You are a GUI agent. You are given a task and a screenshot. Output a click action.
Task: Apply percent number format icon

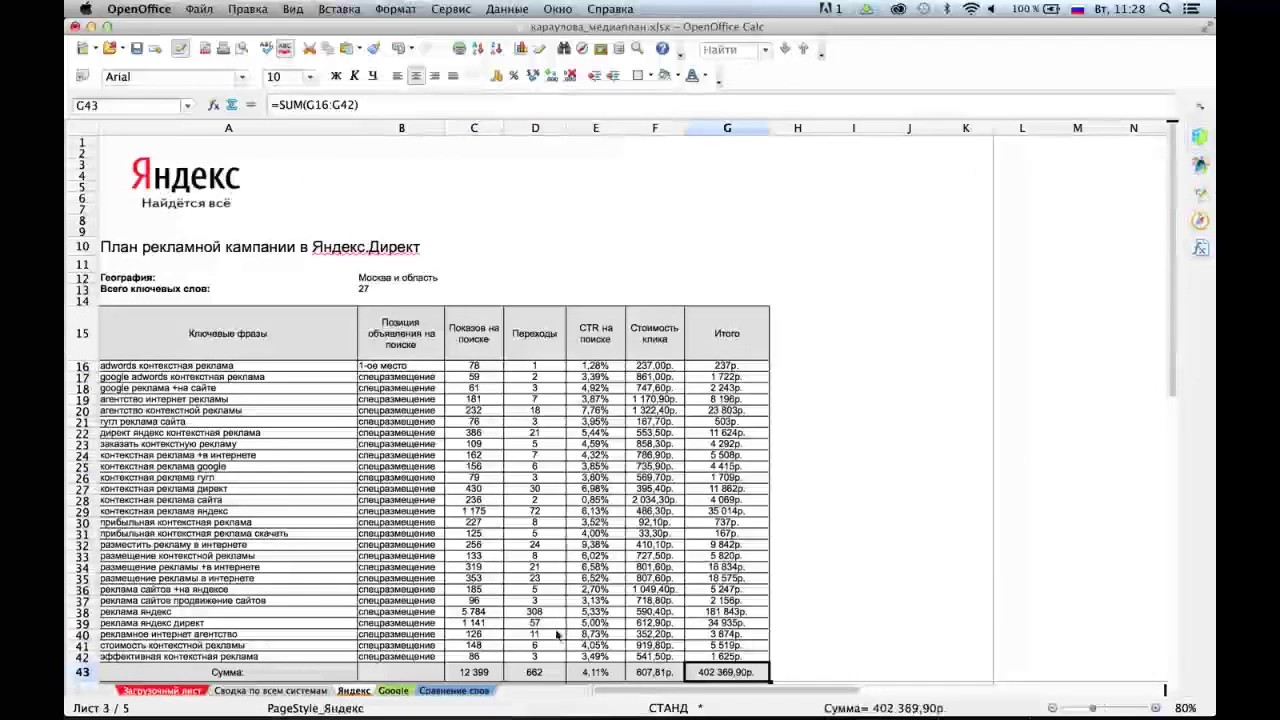pos(514,76)
